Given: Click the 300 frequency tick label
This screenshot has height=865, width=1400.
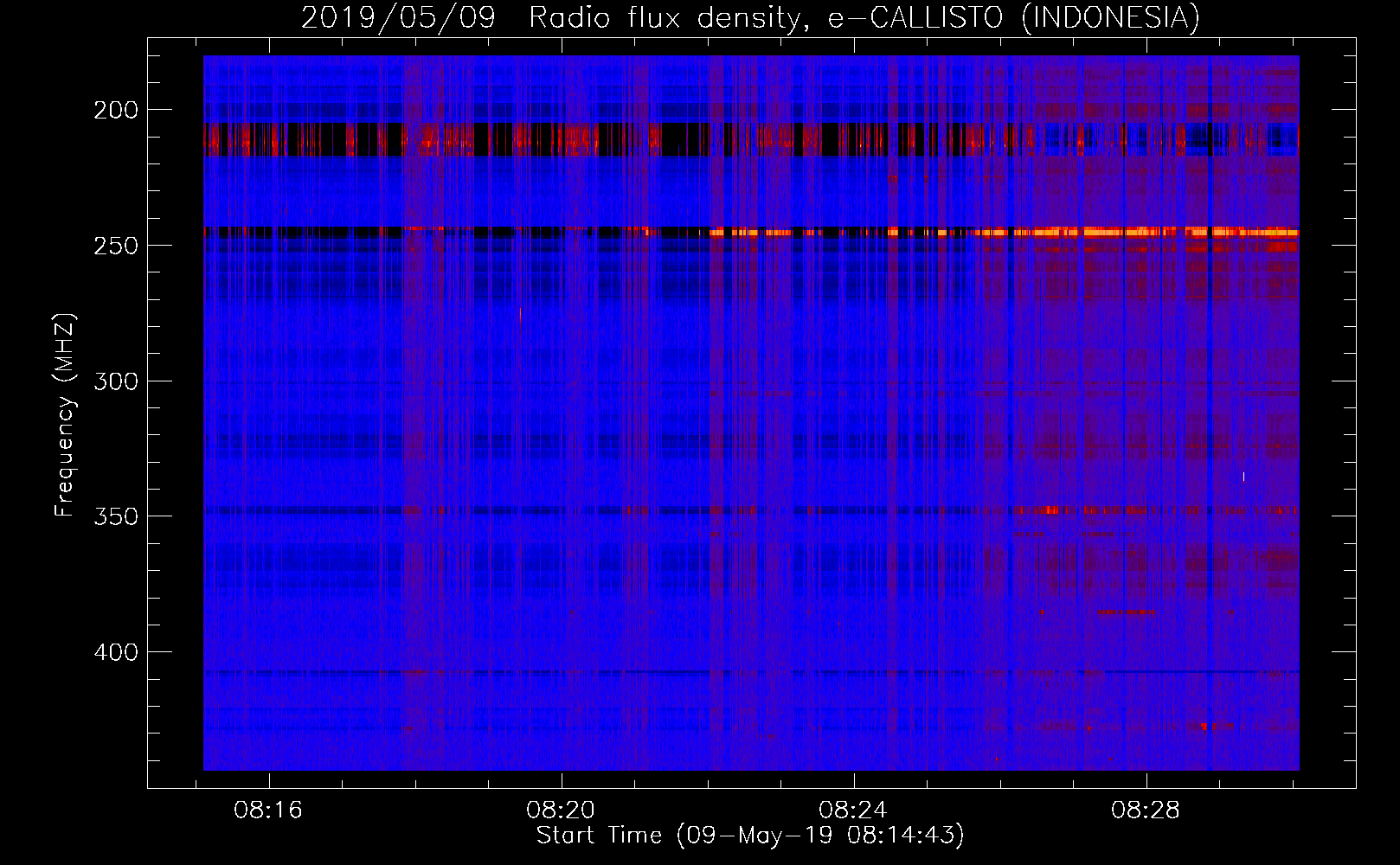Looking at the screenshot, I should click(115, 381).
